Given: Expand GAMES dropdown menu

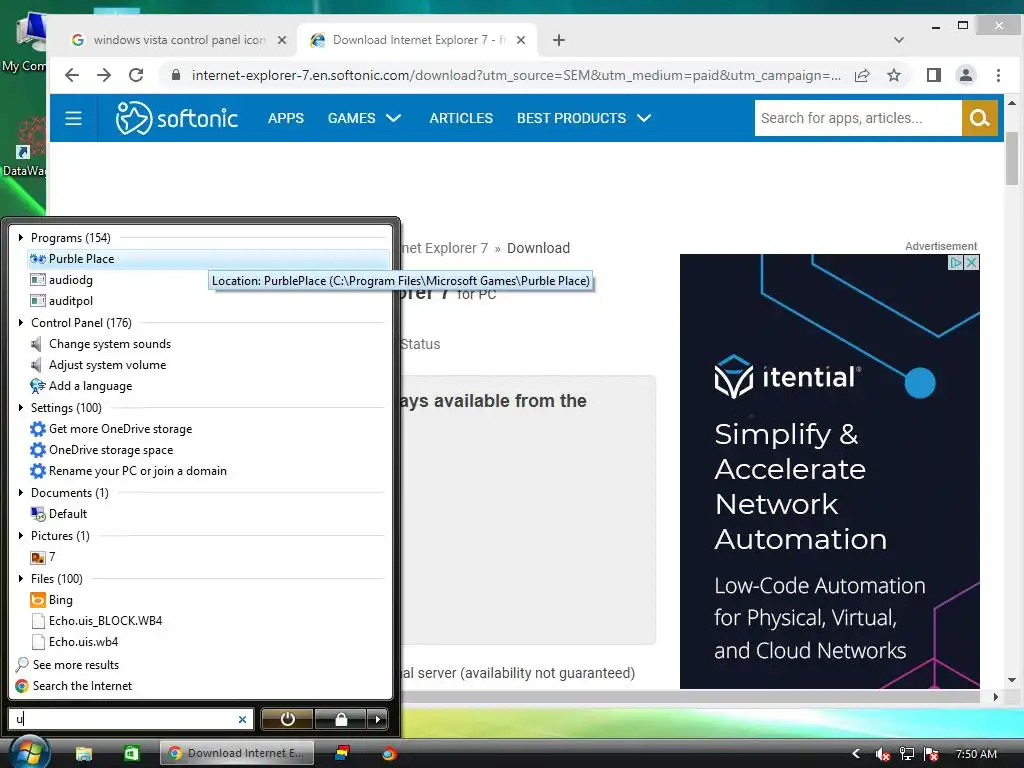Looking at the screenshot, I should pyautogui.click(x=364, y=118).
